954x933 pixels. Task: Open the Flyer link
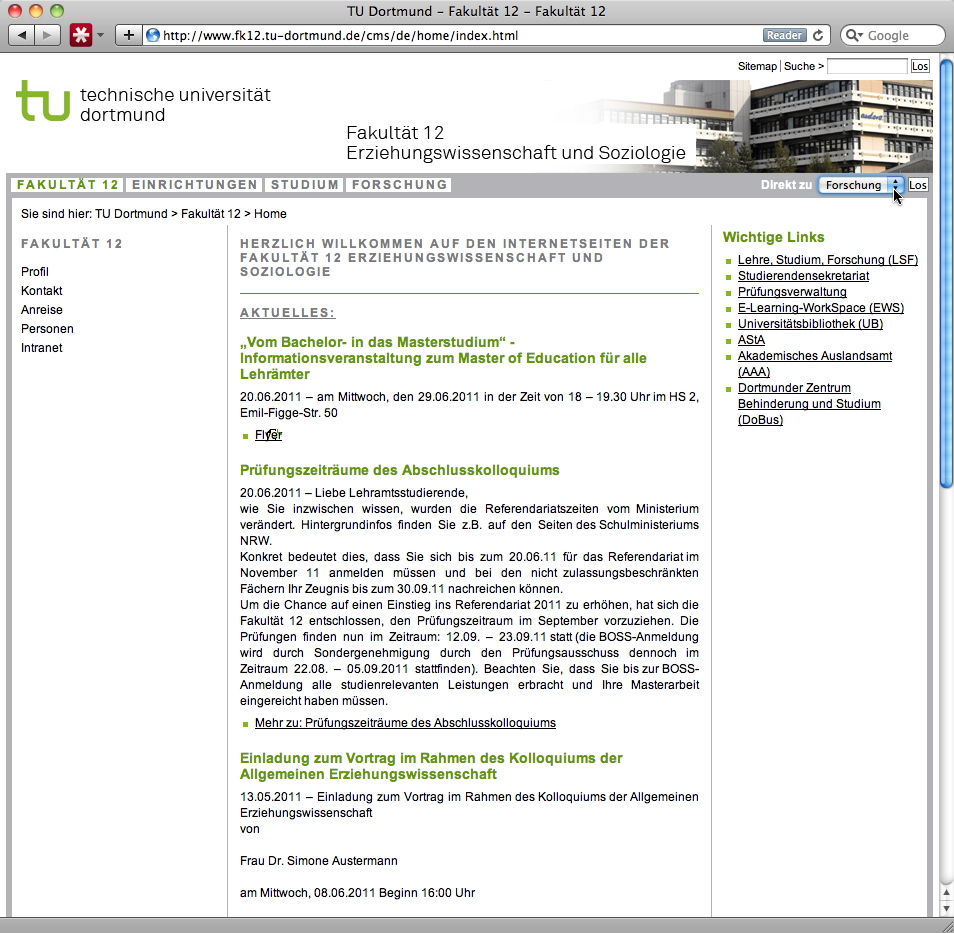(x=268, y=435)
